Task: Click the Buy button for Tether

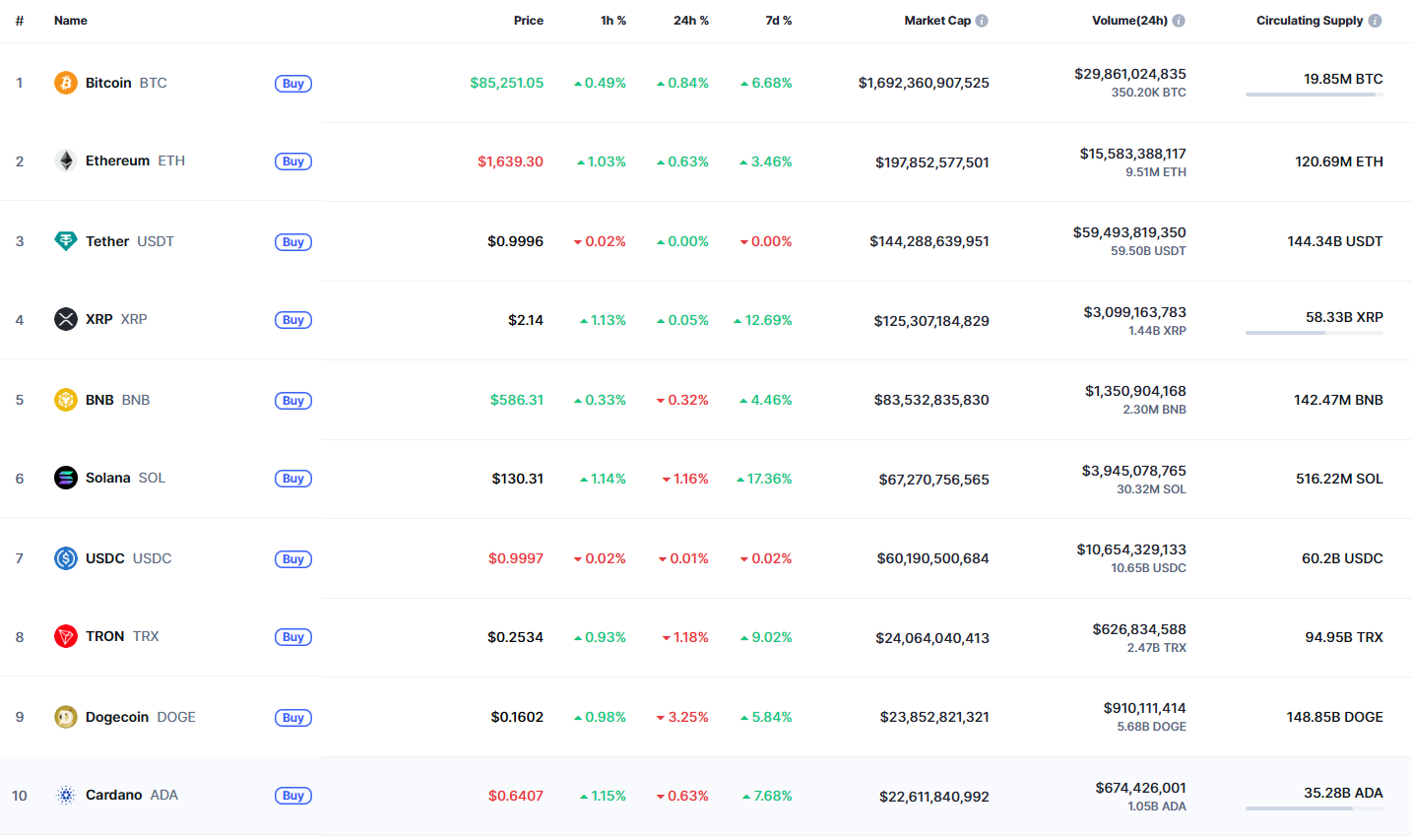Action: click(x=293, y=242)
